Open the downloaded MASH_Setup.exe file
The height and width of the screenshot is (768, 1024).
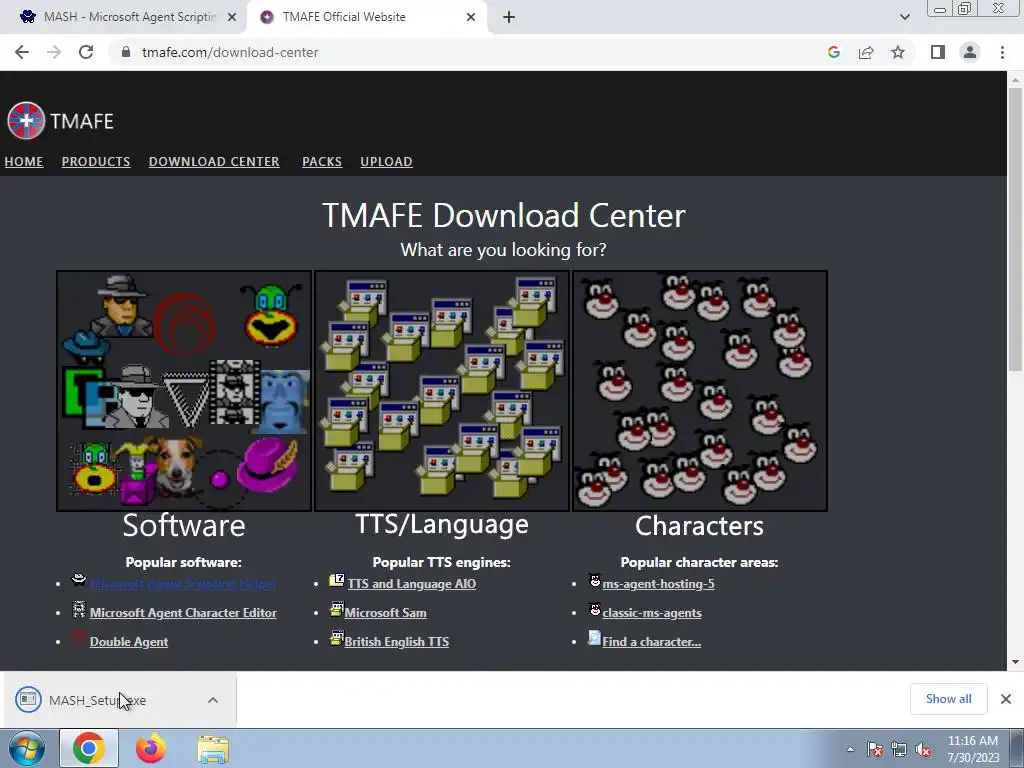pyautogui.click(x=98, y=700)
